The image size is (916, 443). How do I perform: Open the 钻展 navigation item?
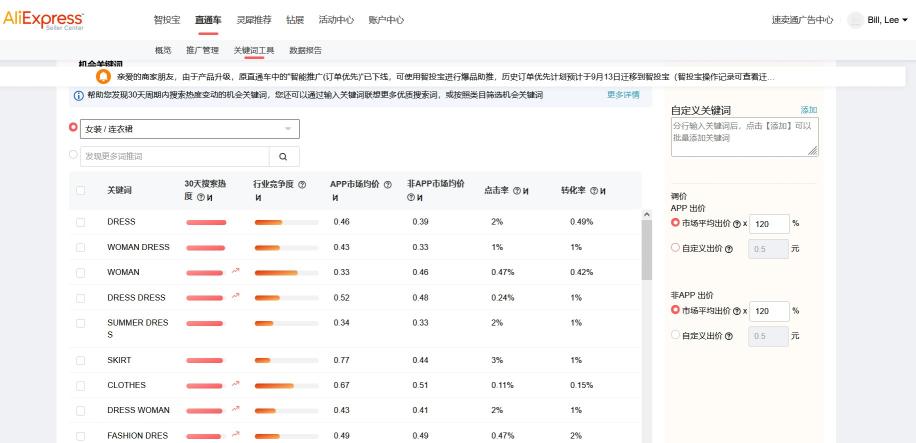coord(295,20)
